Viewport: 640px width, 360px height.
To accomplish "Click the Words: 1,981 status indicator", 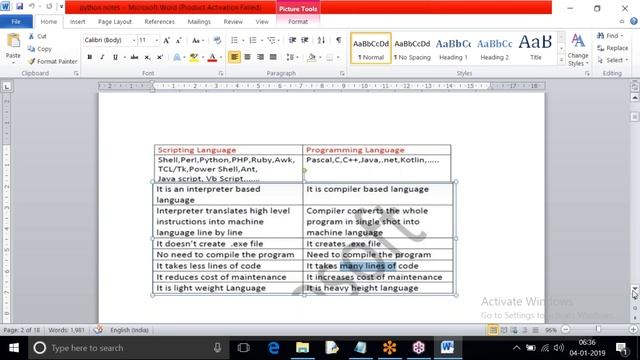I will 66,330.
